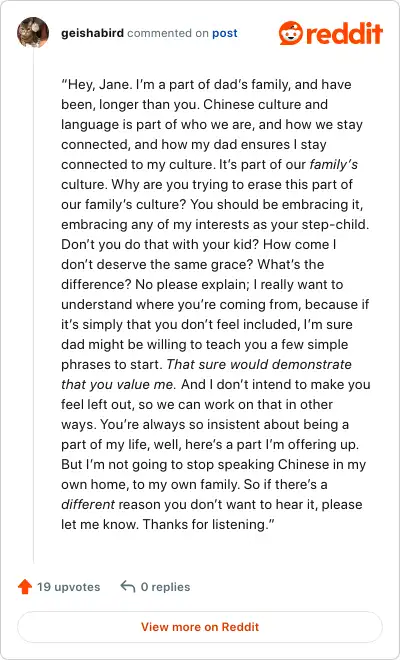Click the italic word "family's"
This screenshot has width=400, height=660.
tap(333, 164)
